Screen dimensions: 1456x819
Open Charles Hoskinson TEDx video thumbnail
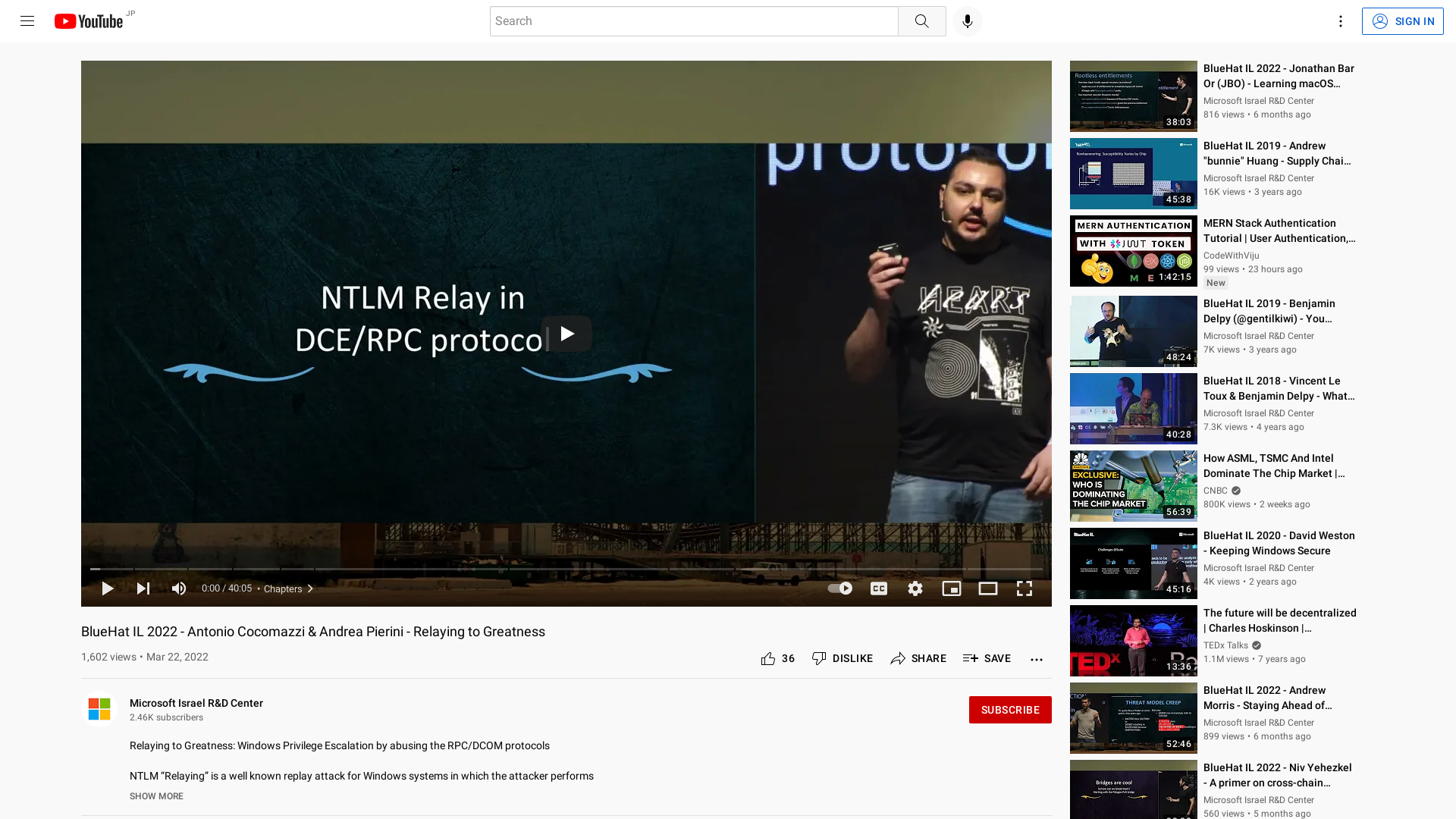click(1133, 641)
